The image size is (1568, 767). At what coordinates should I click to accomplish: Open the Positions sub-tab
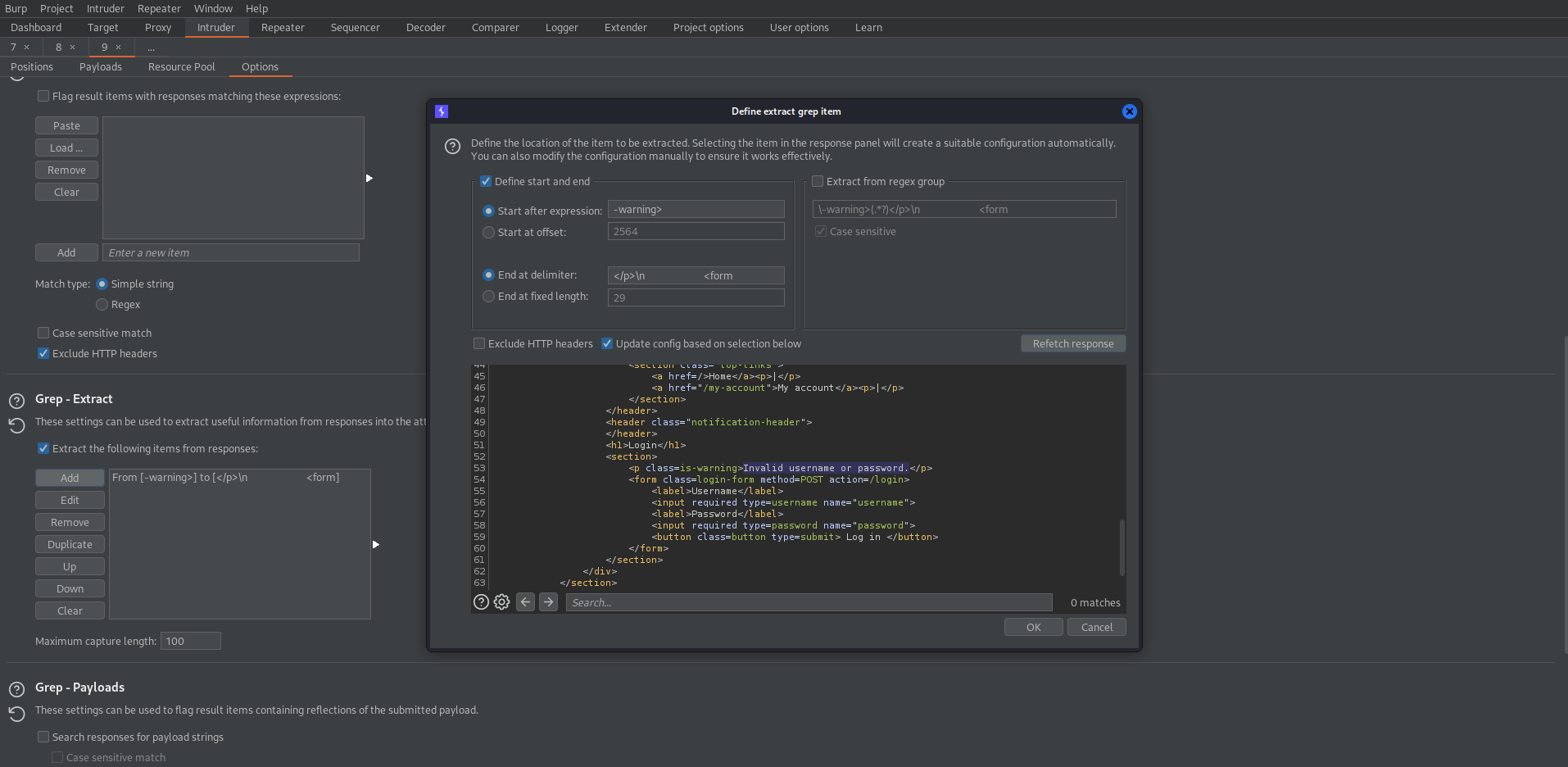click(32, 66)
